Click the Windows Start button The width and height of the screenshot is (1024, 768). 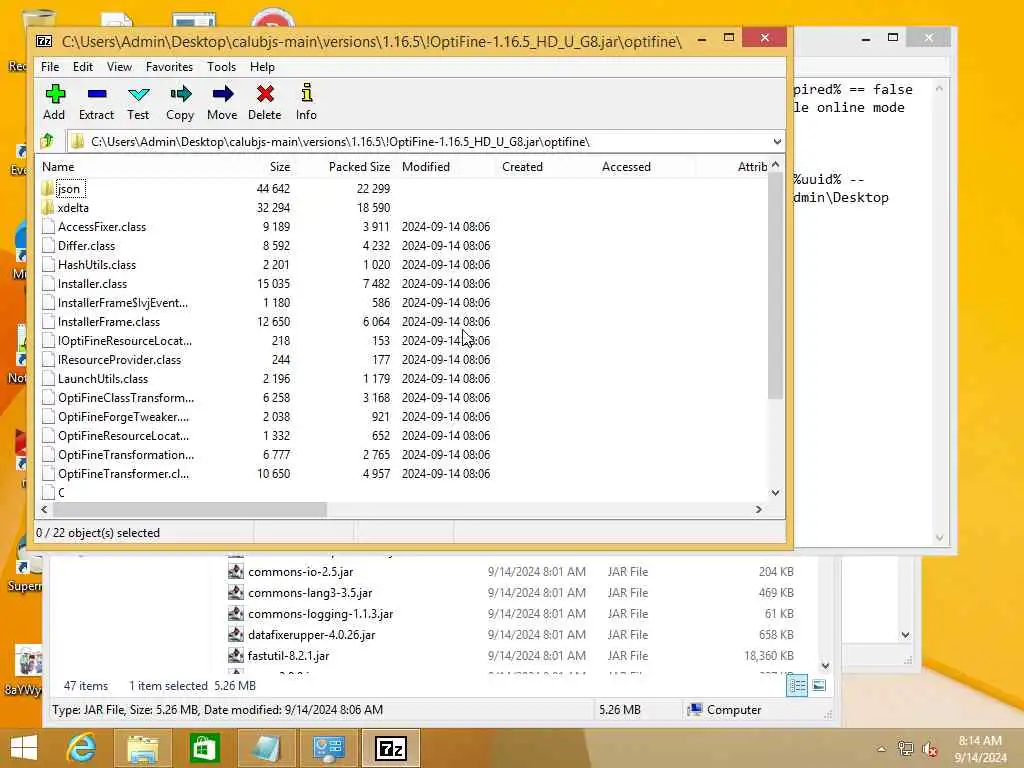click(x=24, y=748)
